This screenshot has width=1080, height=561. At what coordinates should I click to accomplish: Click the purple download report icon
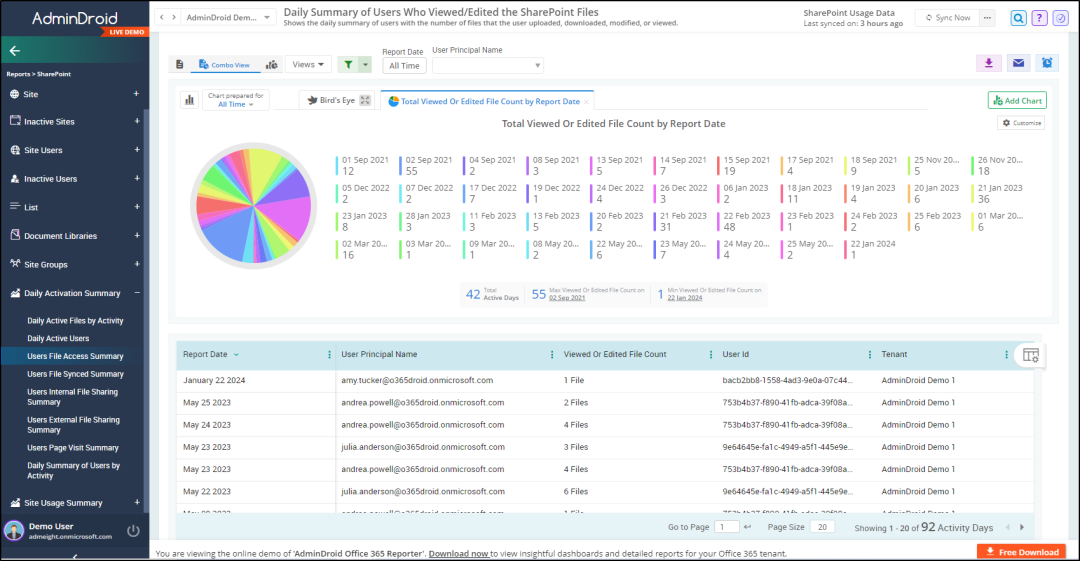[x=988, y=63]
